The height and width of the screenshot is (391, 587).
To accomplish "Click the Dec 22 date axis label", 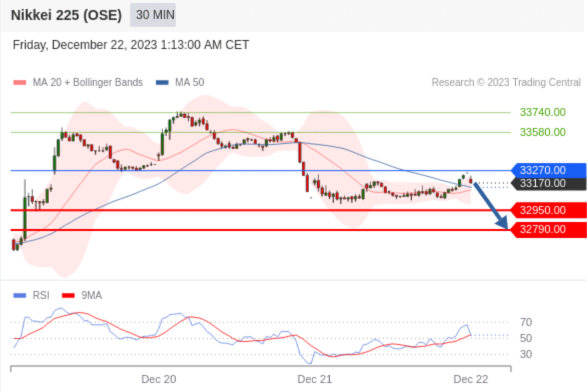I will click(x=471, y=379).
